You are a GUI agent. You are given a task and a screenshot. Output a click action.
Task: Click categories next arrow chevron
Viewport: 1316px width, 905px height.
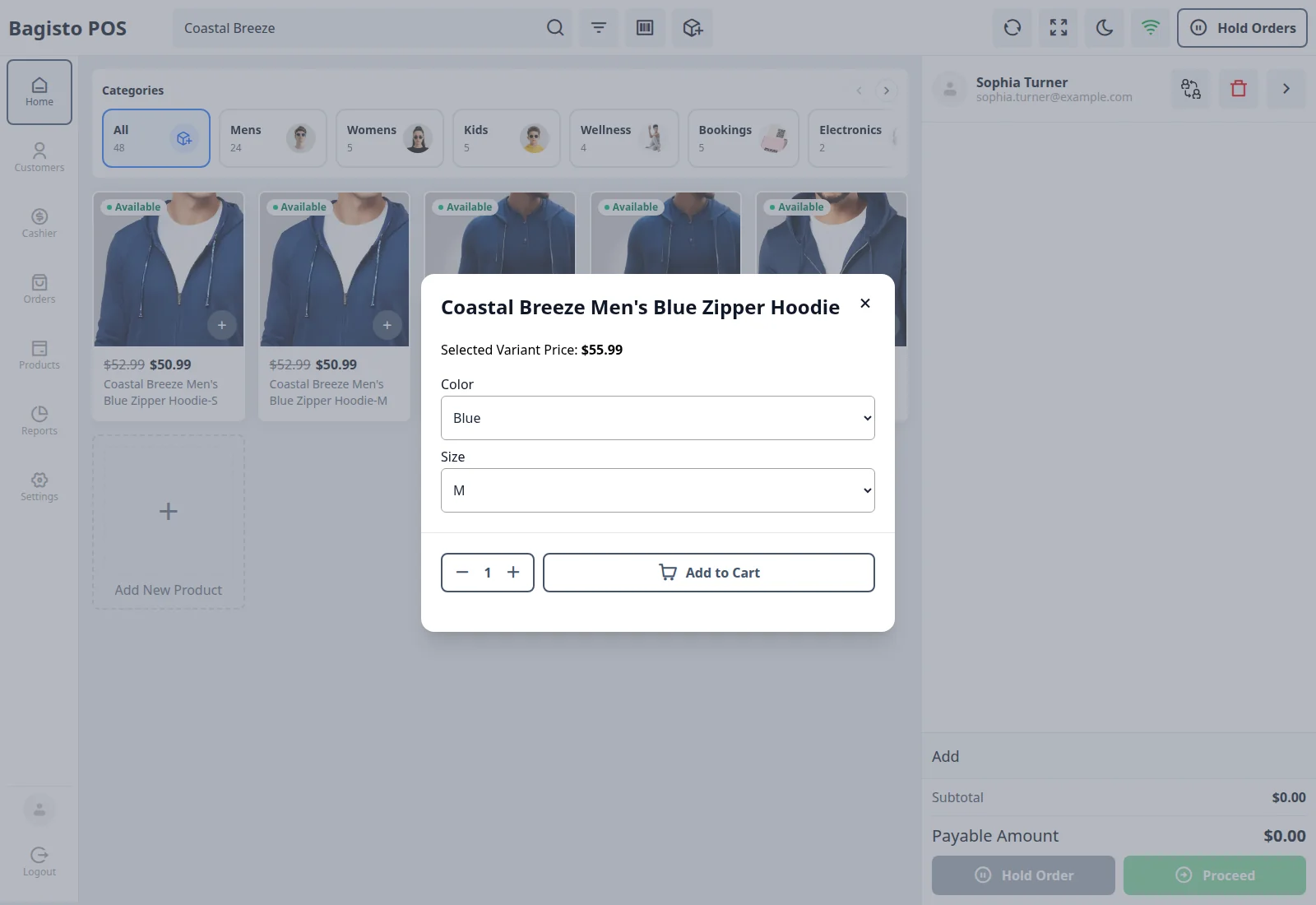[887, 90]
